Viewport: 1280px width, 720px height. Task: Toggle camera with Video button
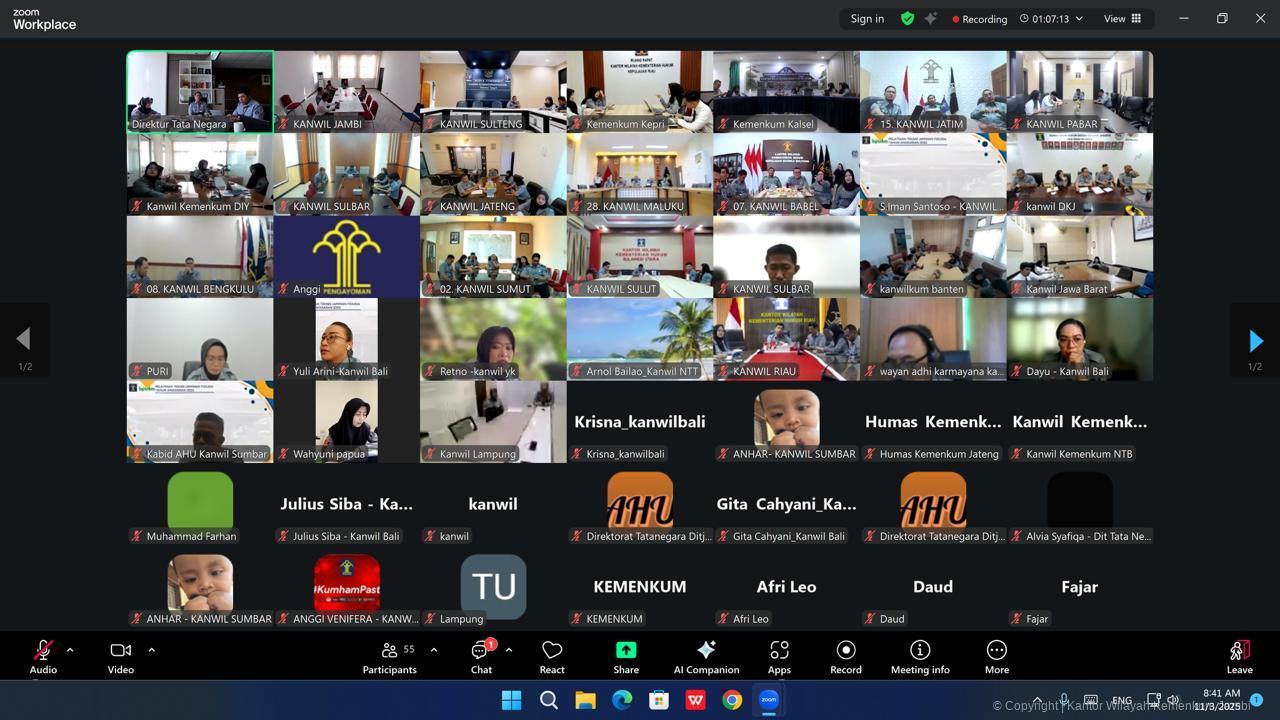tap(121, 657)
